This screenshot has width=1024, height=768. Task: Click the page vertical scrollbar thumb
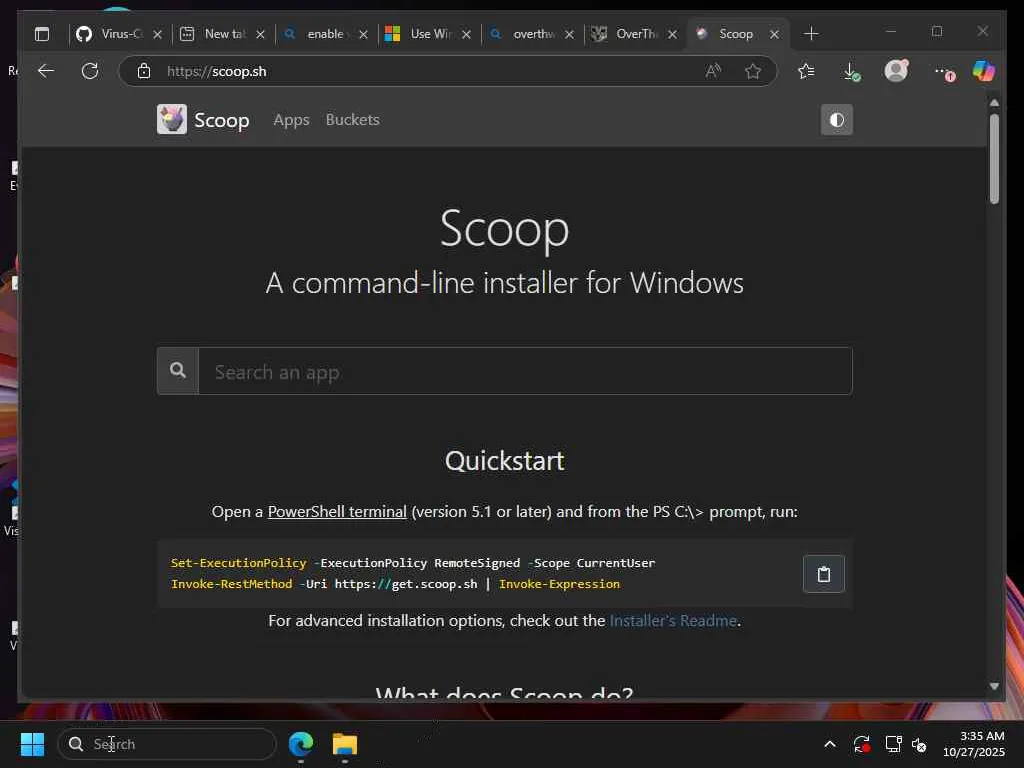coord(994,159)
